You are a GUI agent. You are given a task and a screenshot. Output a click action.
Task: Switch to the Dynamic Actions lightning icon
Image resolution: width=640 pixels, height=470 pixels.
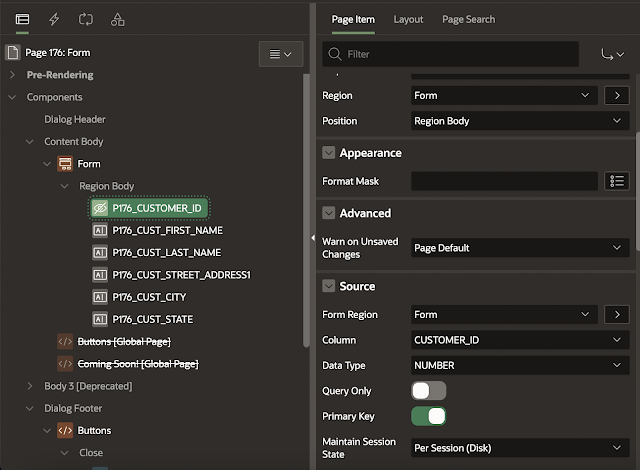click(x=54, y=19)
